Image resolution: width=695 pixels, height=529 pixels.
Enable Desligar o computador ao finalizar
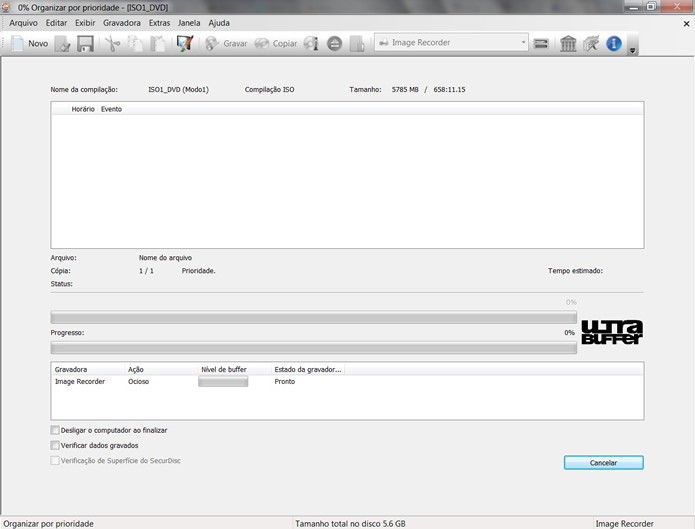(x=55, y=430)
